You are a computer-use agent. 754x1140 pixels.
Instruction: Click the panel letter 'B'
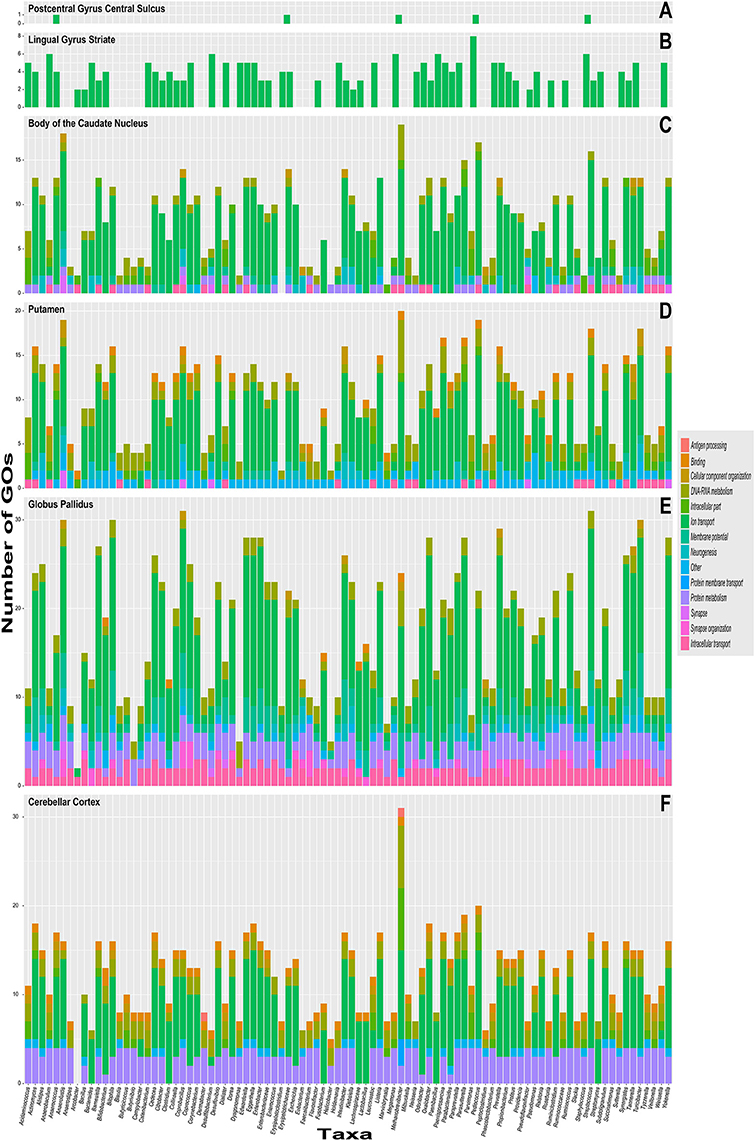click(665, 41)
